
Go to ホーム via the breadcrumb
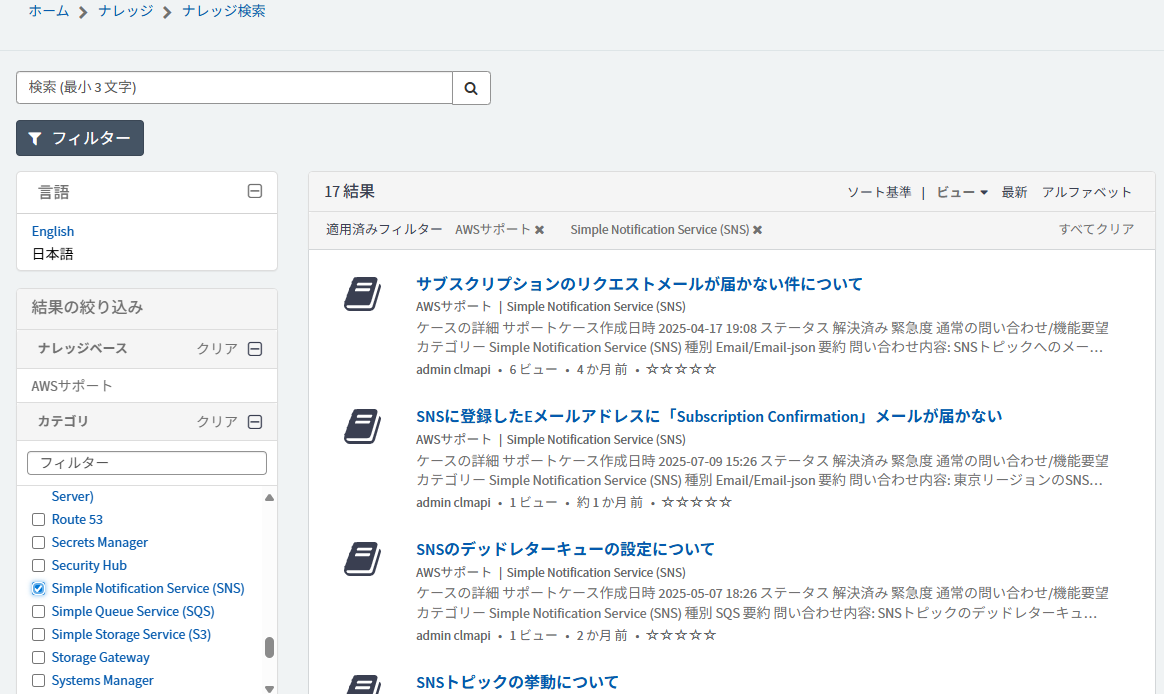[48, 11]
